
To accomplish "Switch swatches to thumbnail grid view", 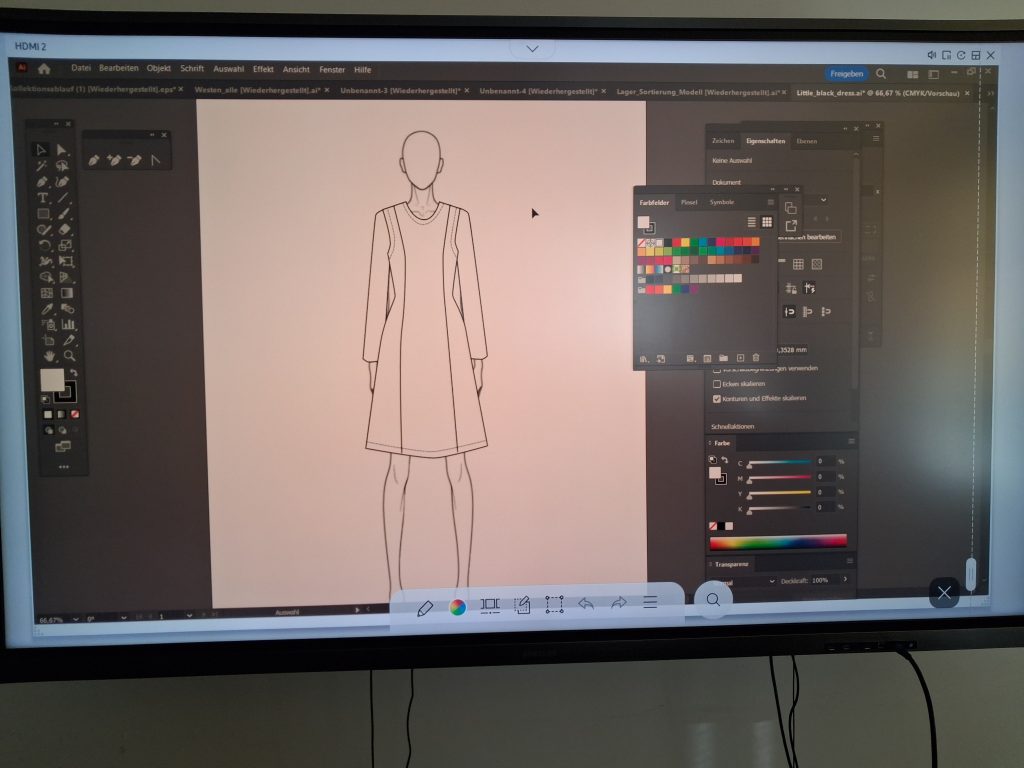I will point(767,222).
